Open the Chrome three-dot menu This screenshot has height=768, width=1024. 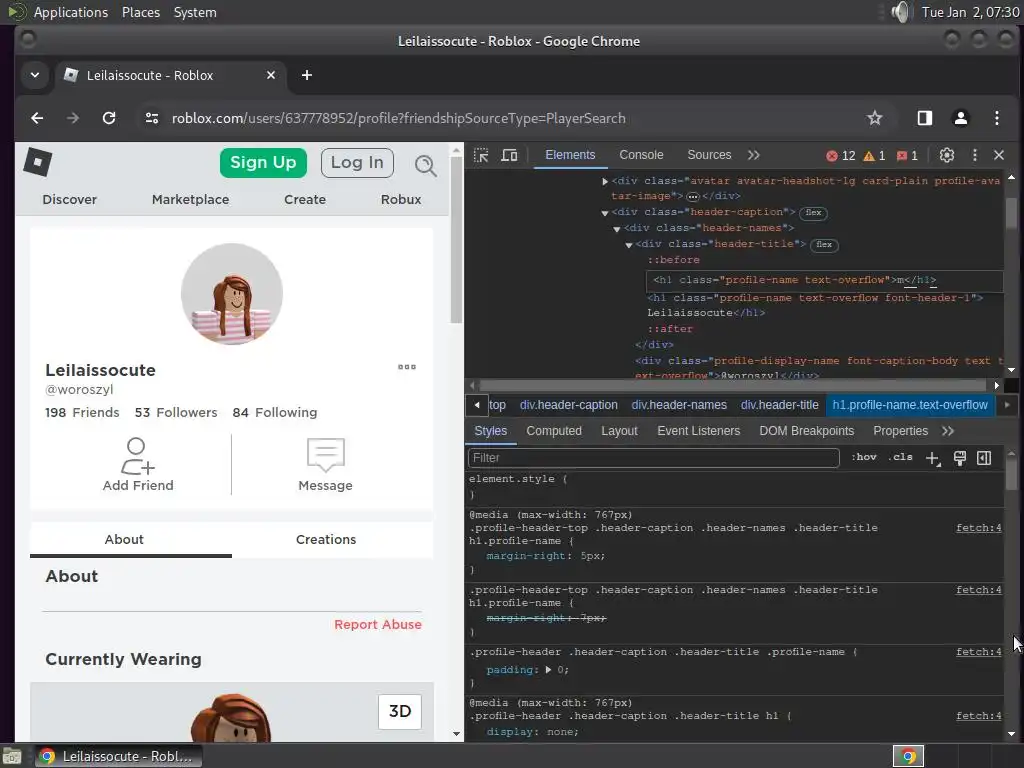pyautogui.click(x=997, y=118)
